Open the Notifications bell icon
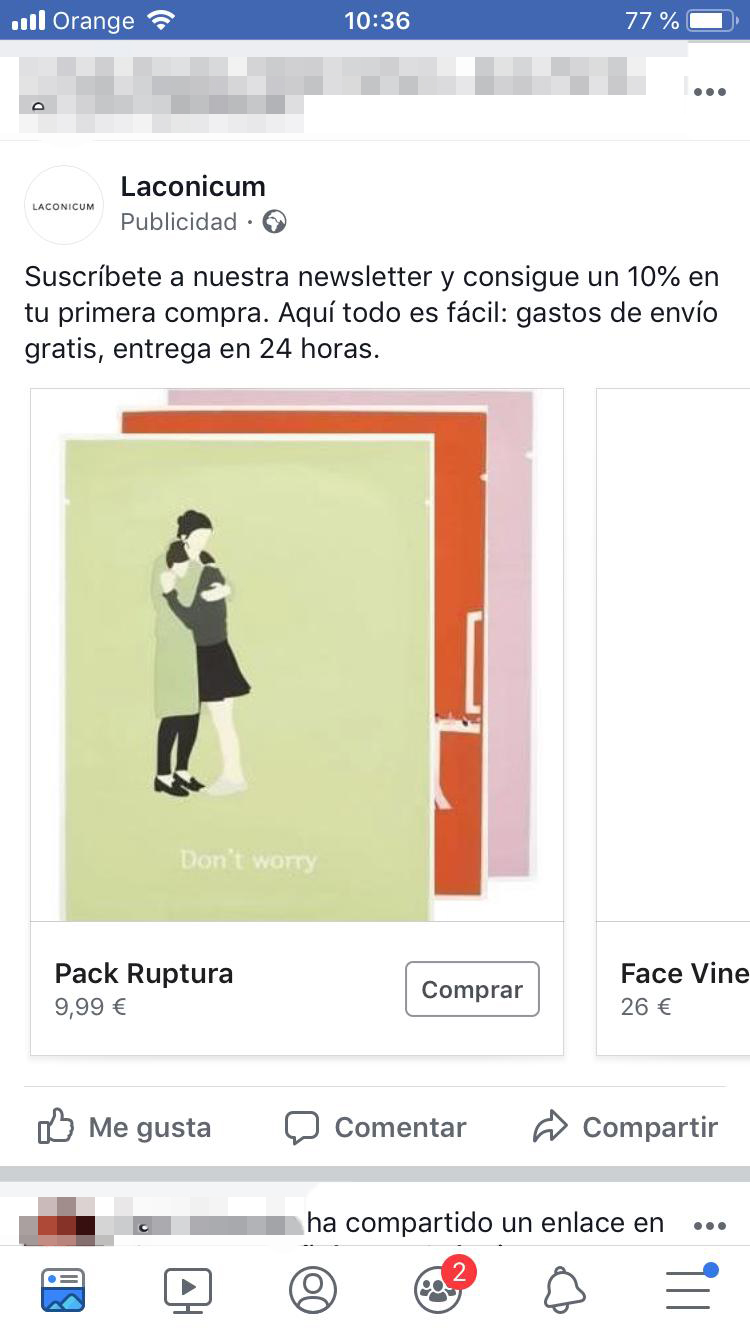 (564, 1290)
